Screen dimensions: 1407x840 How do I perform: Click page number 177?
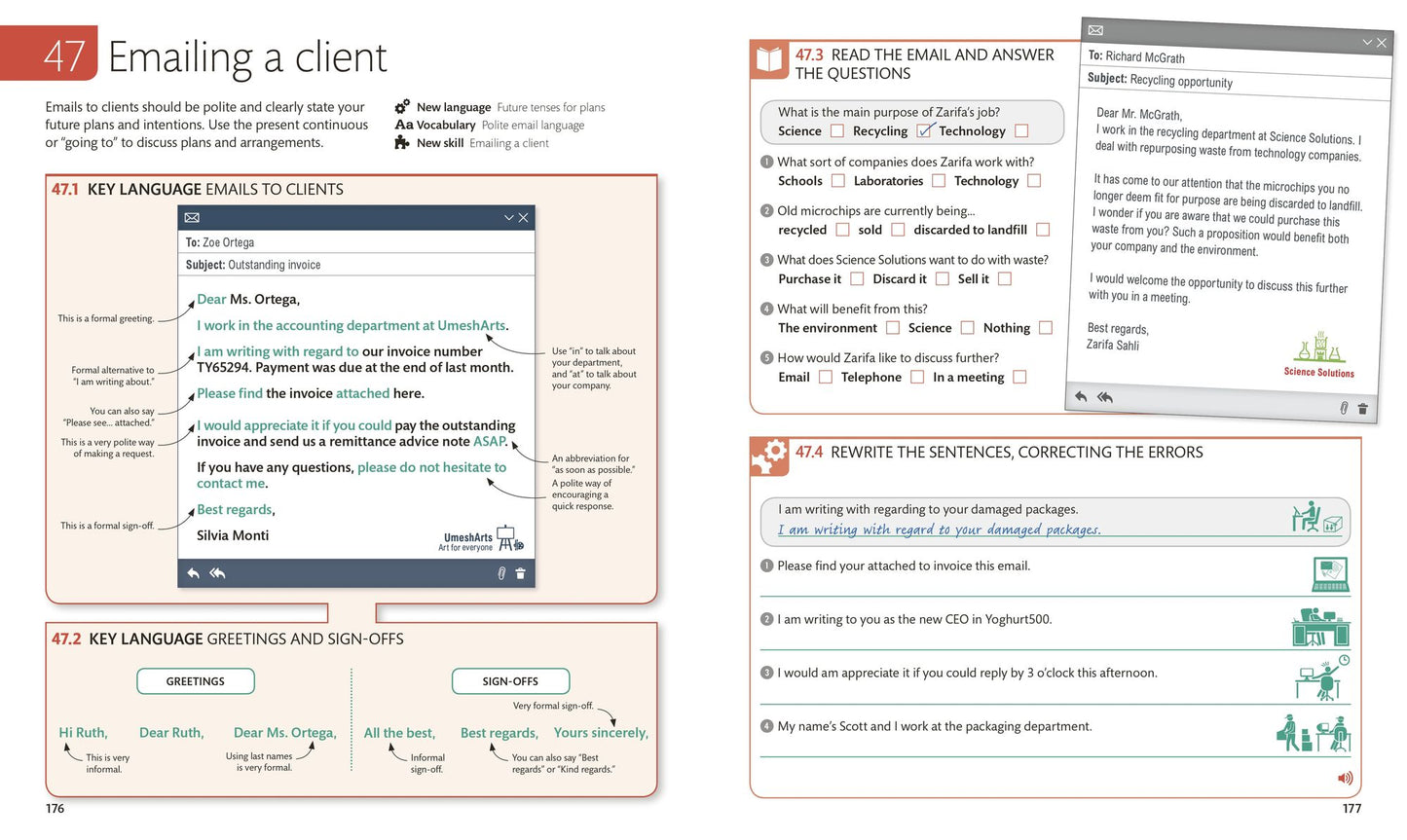[x=1351, y=809]
